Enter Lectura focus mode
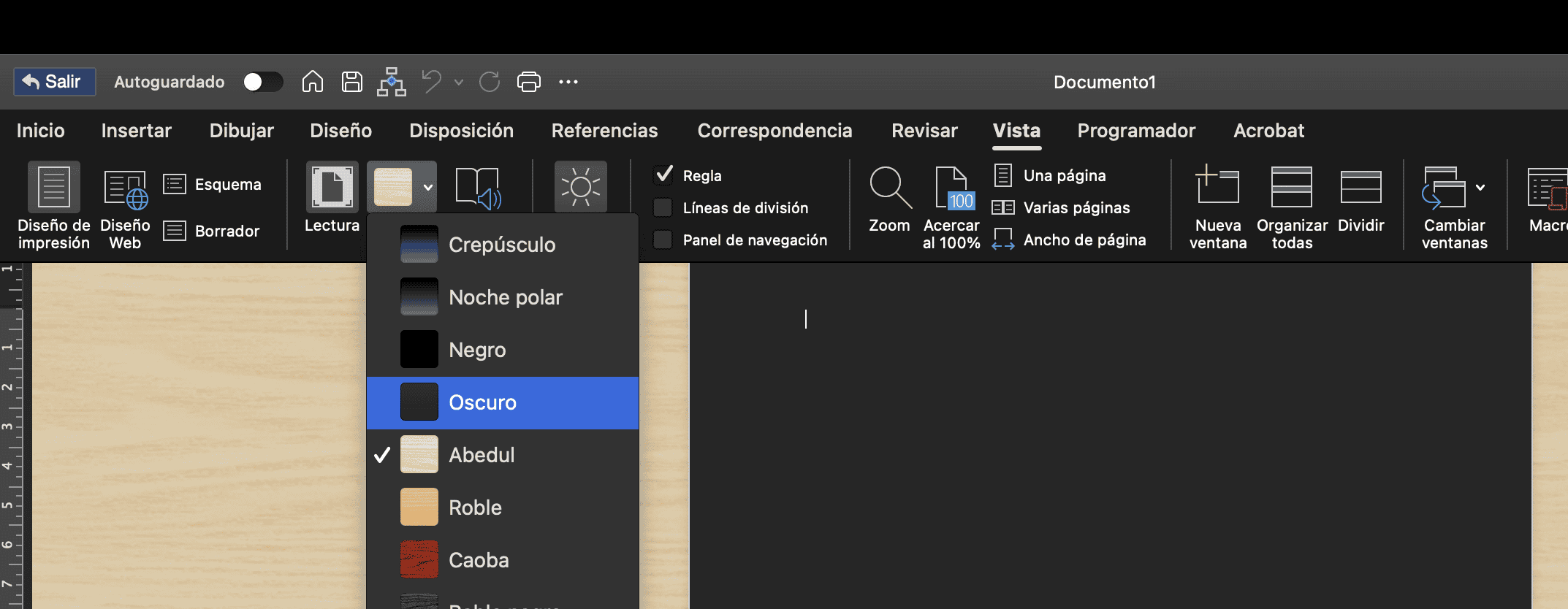The width and height of the screenshot is (1568, 609). (x=332, y=197)
